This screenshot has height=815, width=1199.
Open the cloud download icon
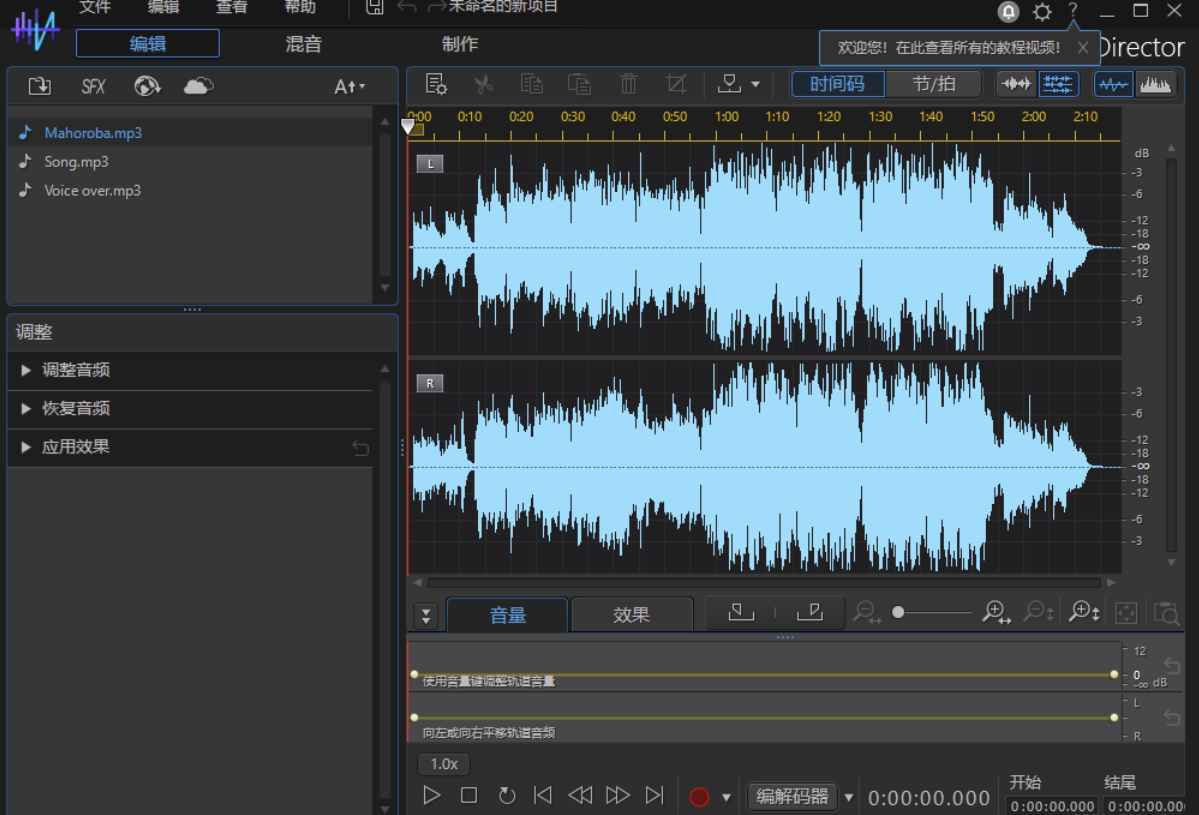(198, 86)
